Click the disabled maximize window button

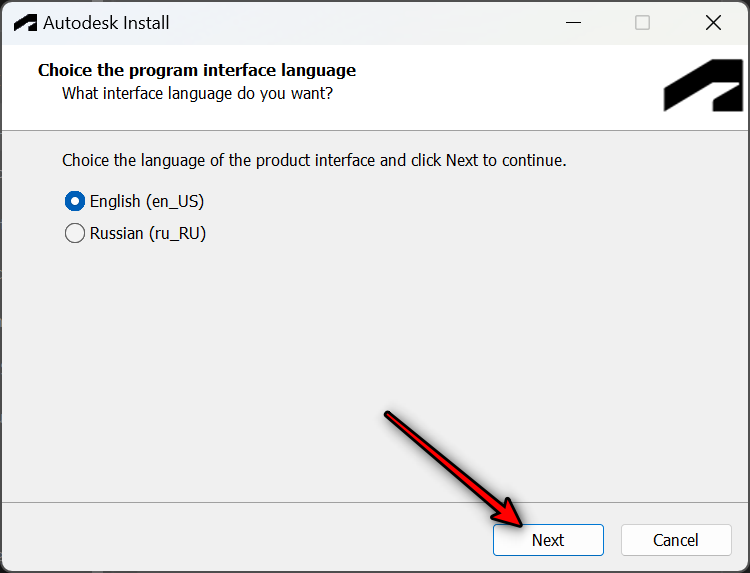pos(642,22)
